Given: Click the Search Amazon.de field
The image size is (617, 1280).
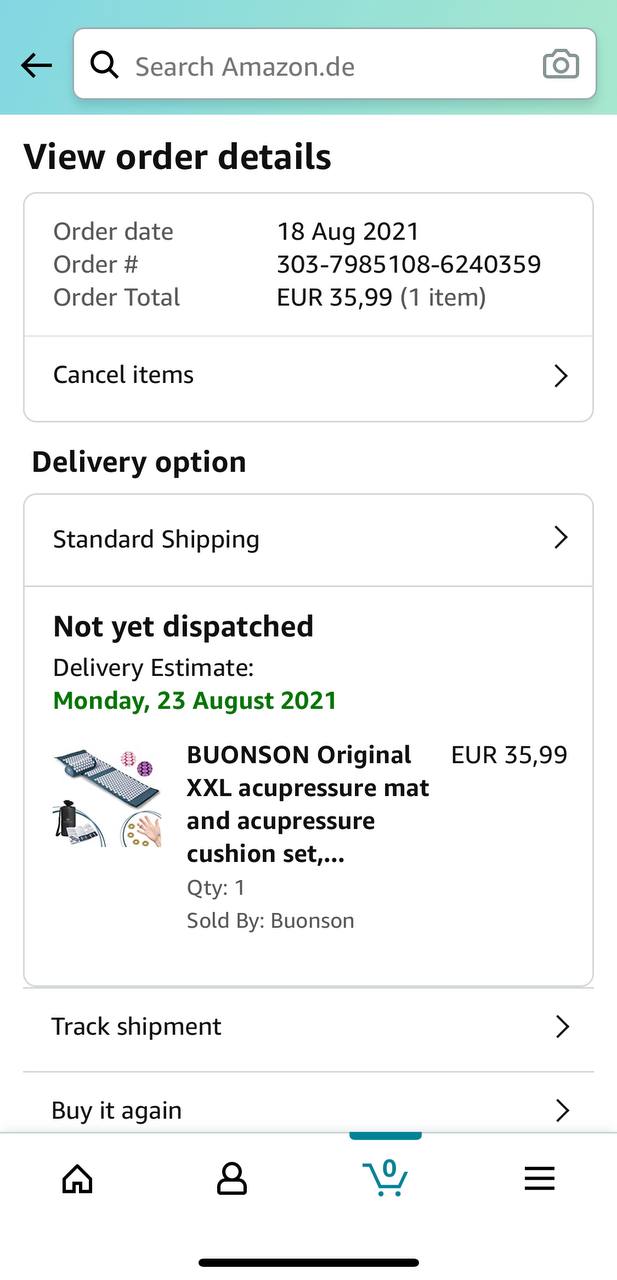Looking at the screenshot, I should click(335, 64).
